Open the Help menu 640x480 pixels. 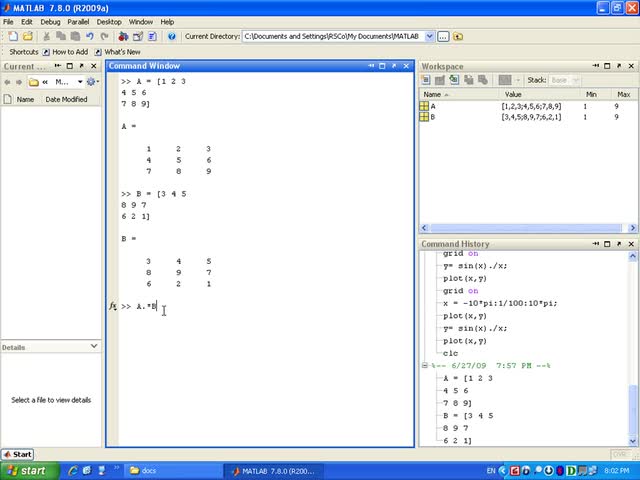pos(167,22)
